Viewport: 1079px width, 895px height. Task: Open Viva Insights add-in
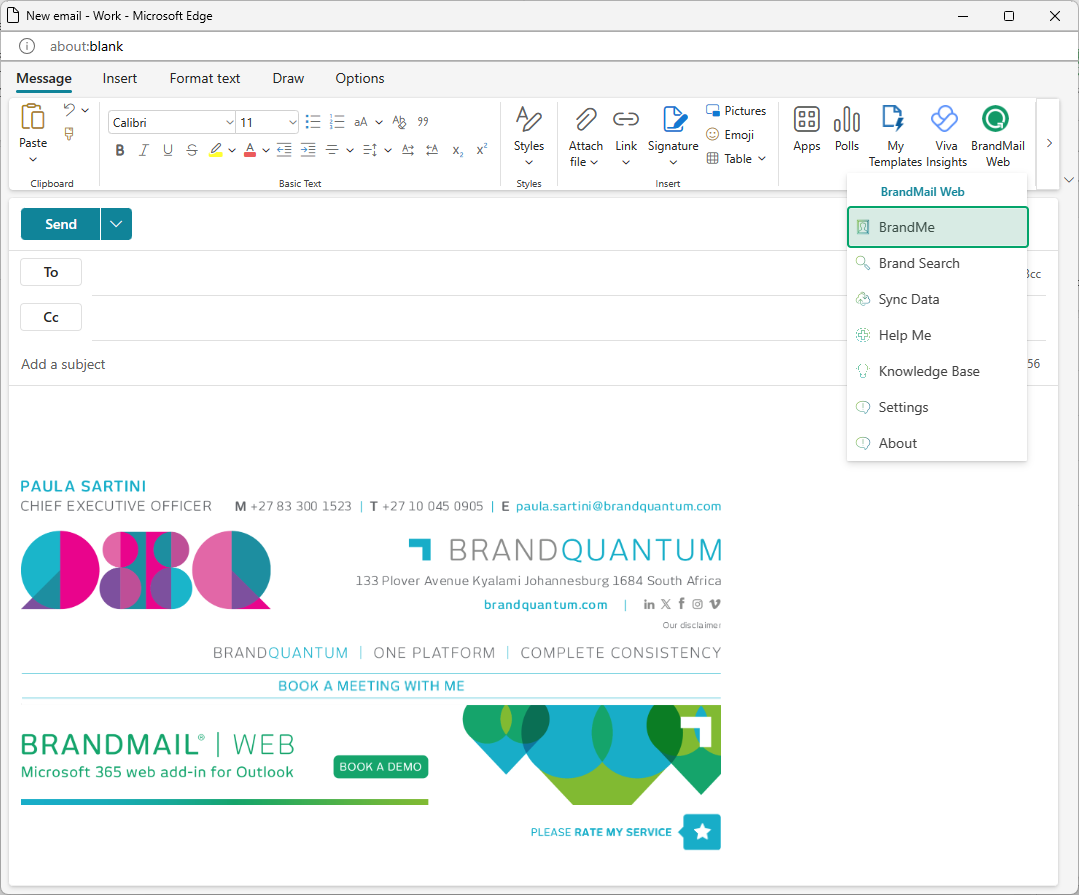pyautogui.click(x=946, y=136)
